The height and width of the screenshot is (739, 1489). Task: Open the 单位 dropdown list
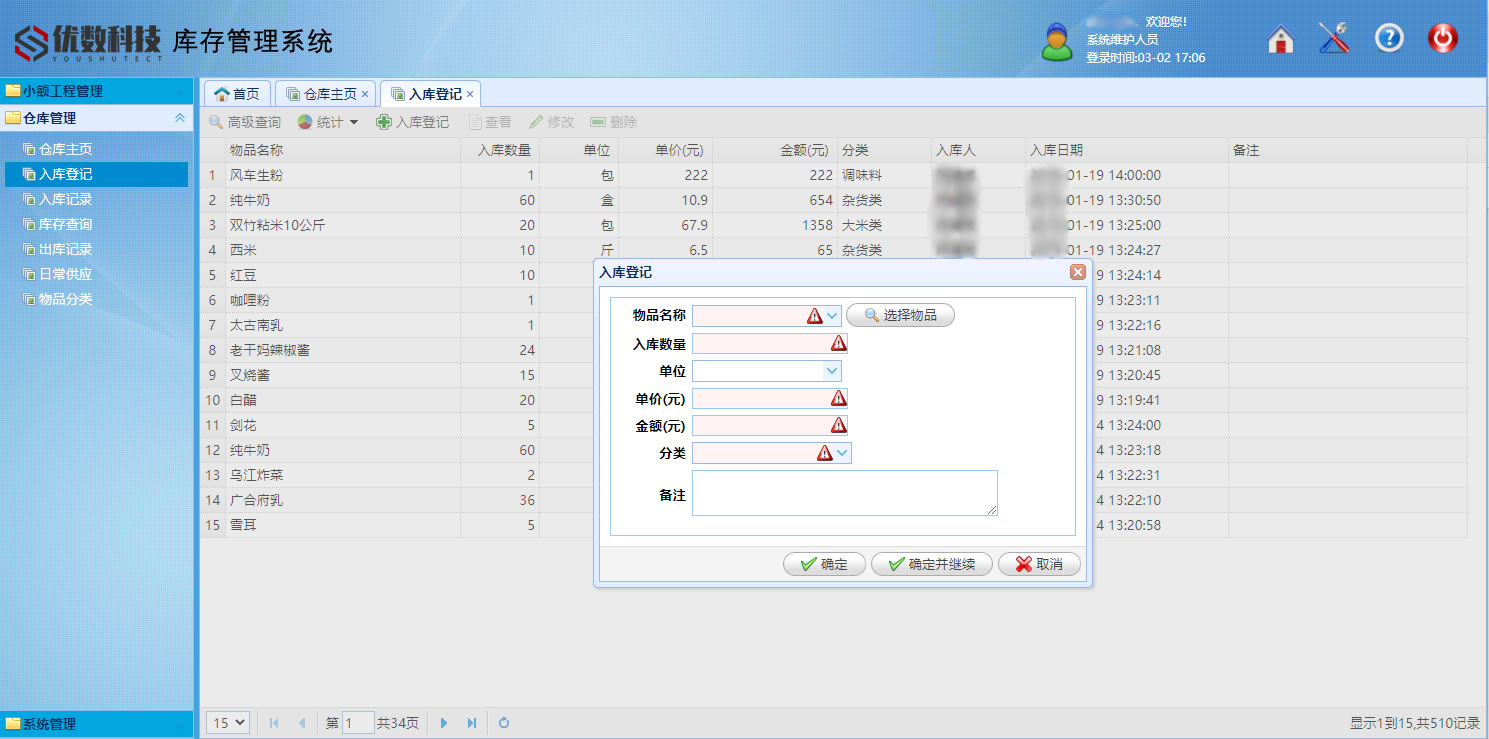click(832, 371)
